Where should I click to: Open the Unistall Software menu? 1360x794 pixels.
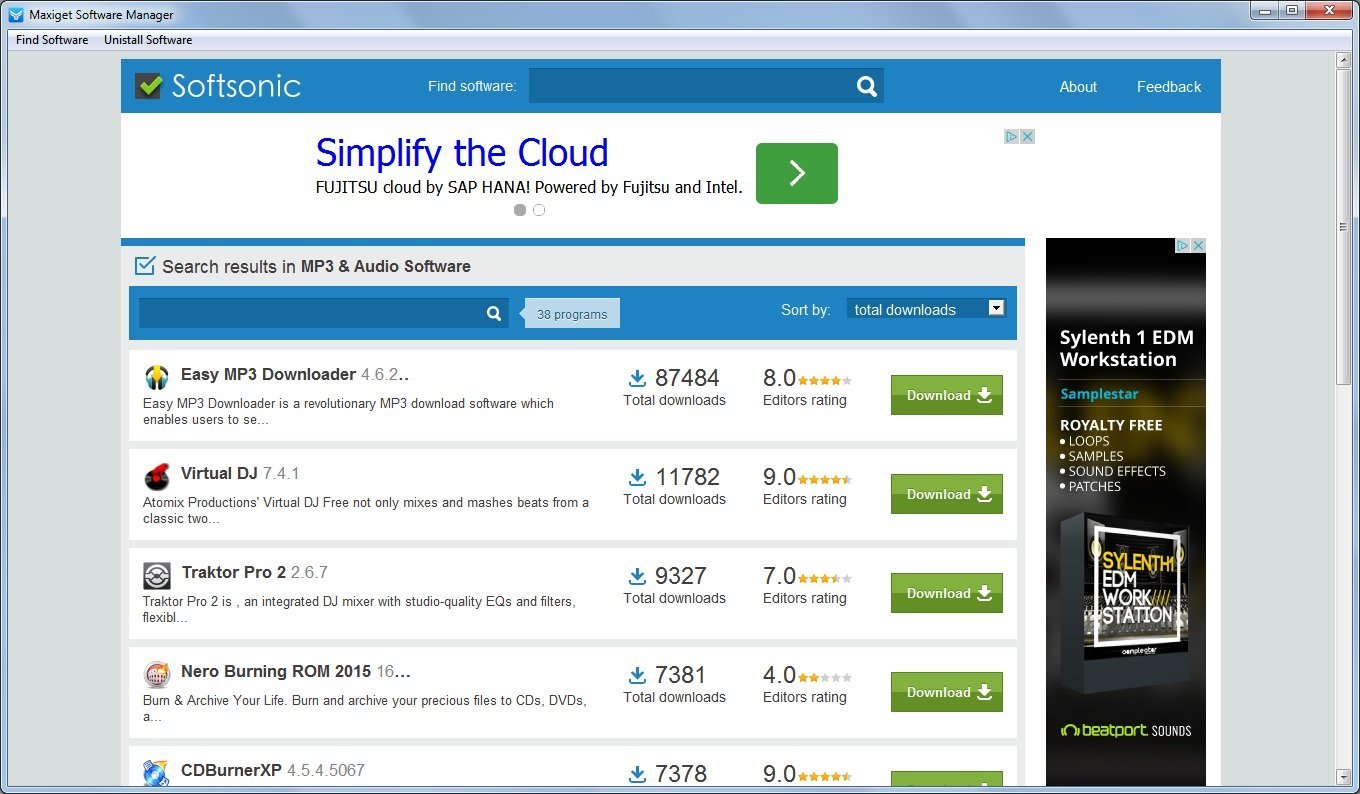tap(147, 40)
